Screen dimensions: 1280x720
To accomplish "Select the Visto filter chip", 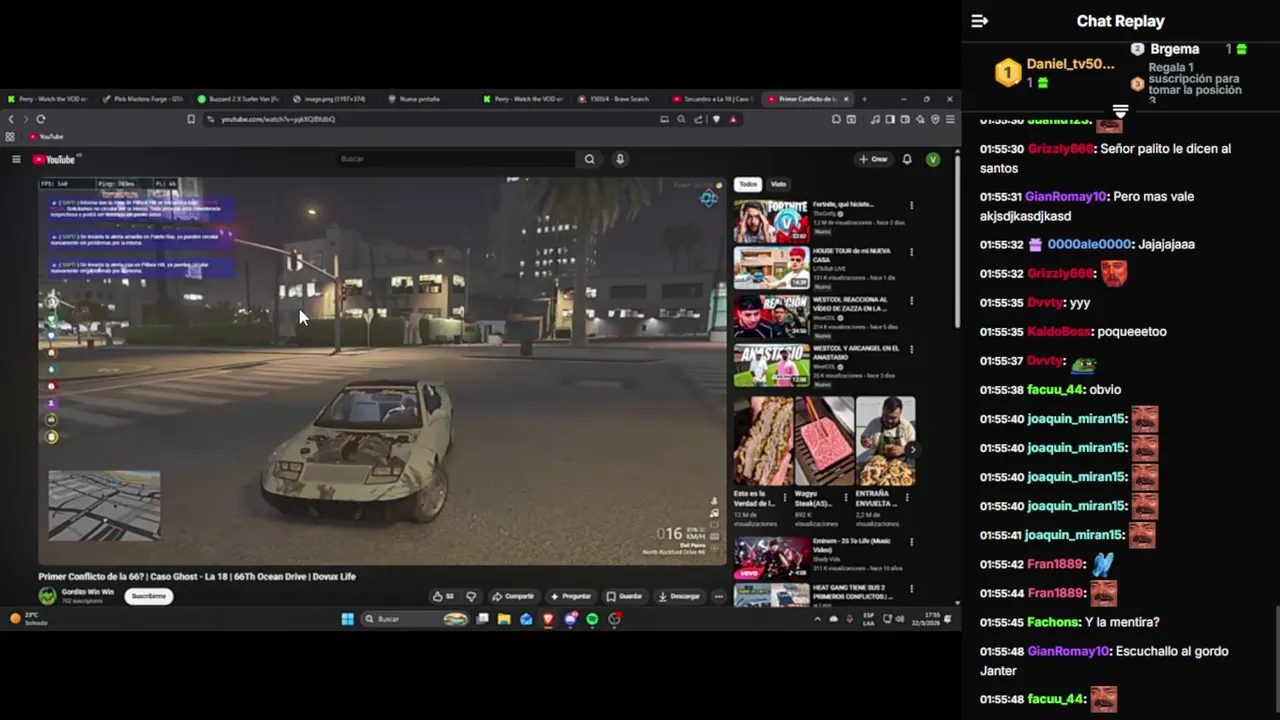I will [x=778, y=184].
